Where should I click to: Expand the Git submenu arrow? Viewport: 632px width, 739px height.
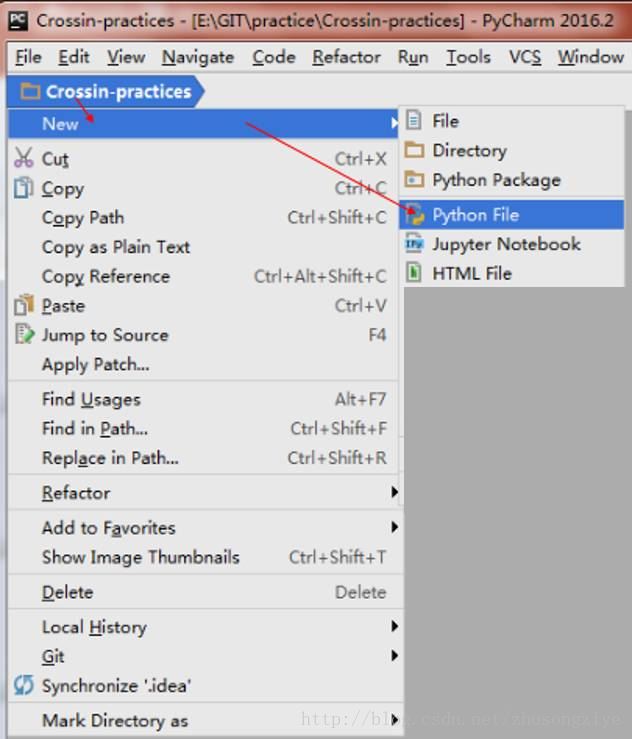click(394, 656)
